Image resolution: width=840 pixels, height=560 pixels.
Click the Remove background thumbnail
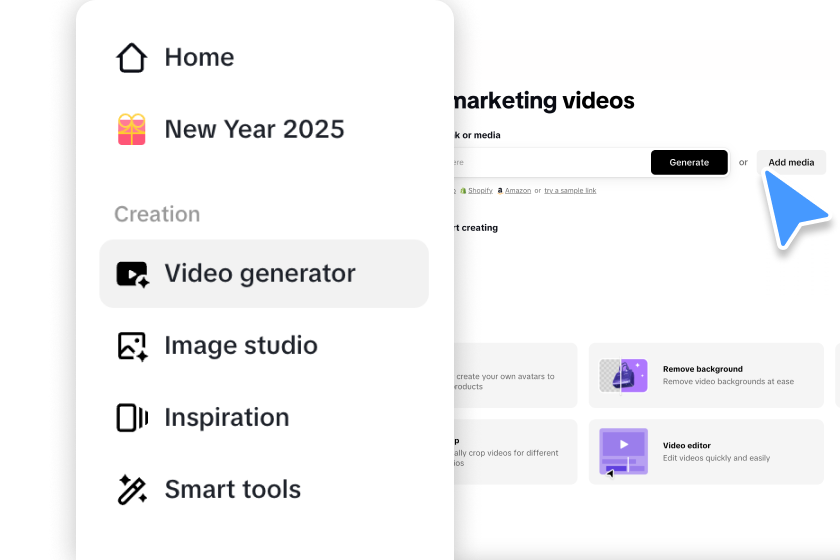coord(623,376)
